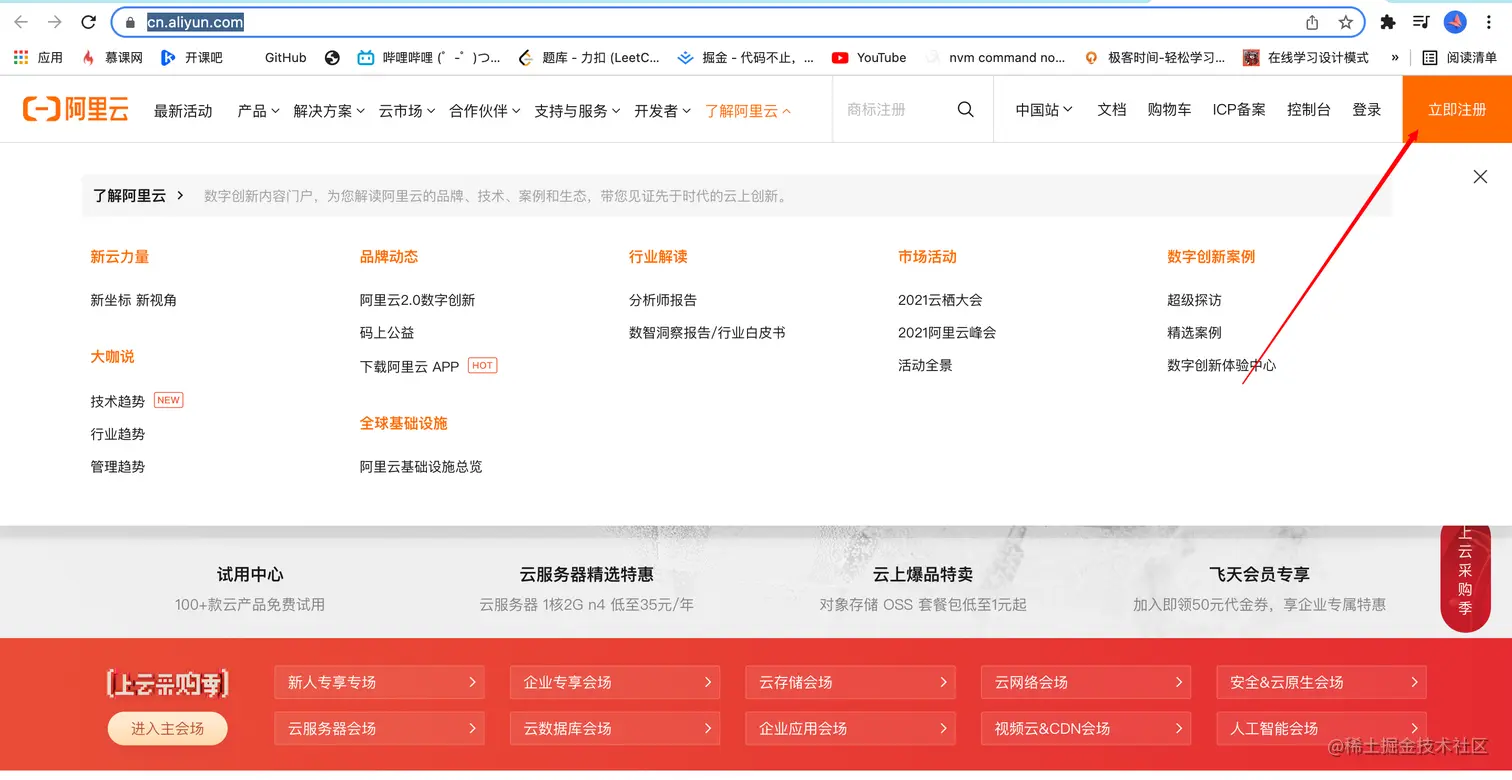The image size is (1512, 780).
Task: Click 进入主会场 button
Action: (167, 729)
